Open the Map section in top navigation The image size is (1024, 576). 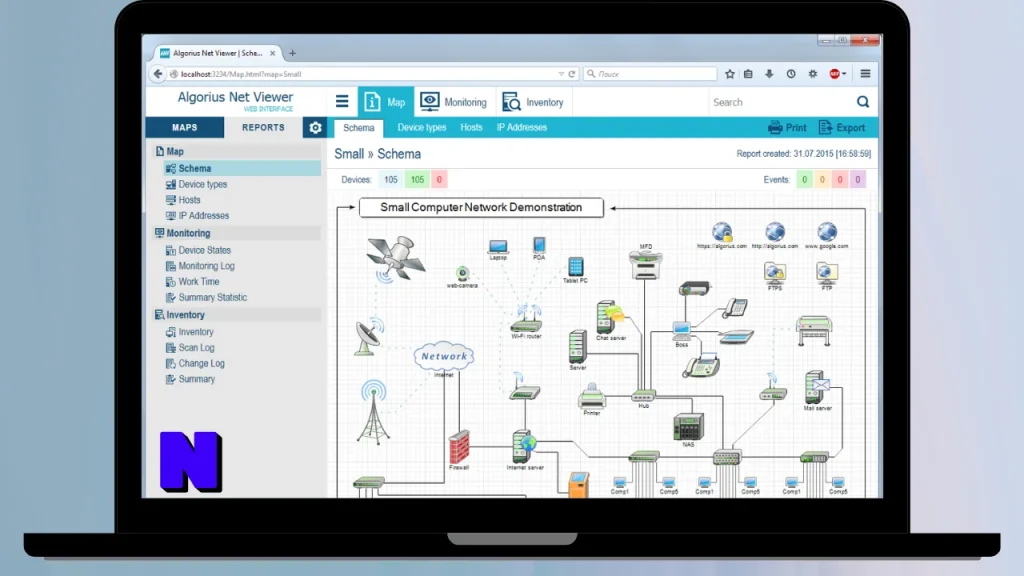385,102
